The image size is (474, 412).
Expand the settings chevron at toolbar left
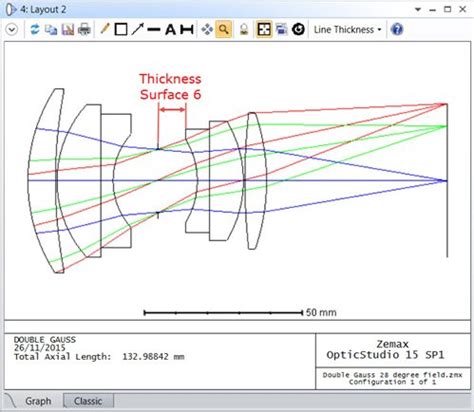point(12,30)
